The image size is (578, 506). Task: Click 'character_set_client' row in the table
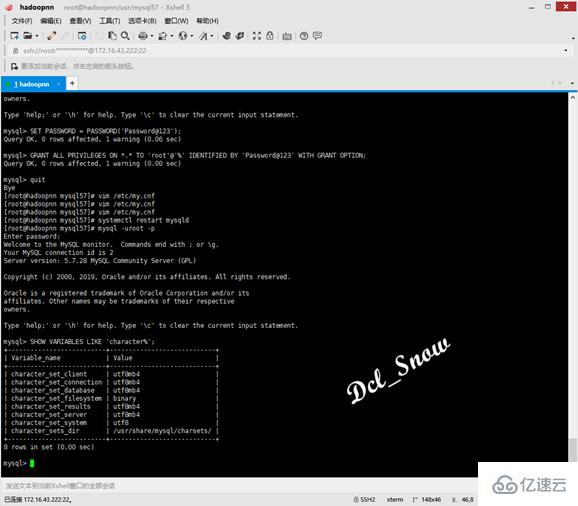49,374
